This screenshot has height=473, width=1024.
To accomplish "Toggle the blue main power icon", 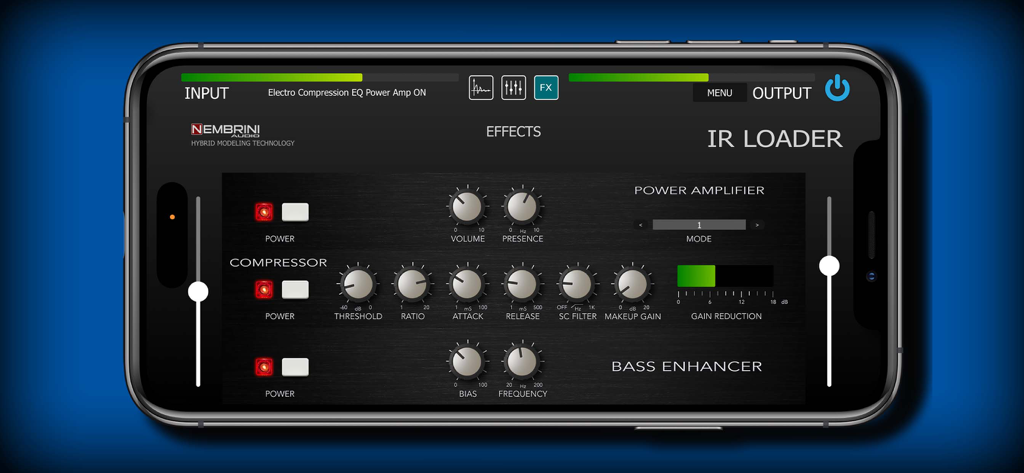I will tap(837, 88).
